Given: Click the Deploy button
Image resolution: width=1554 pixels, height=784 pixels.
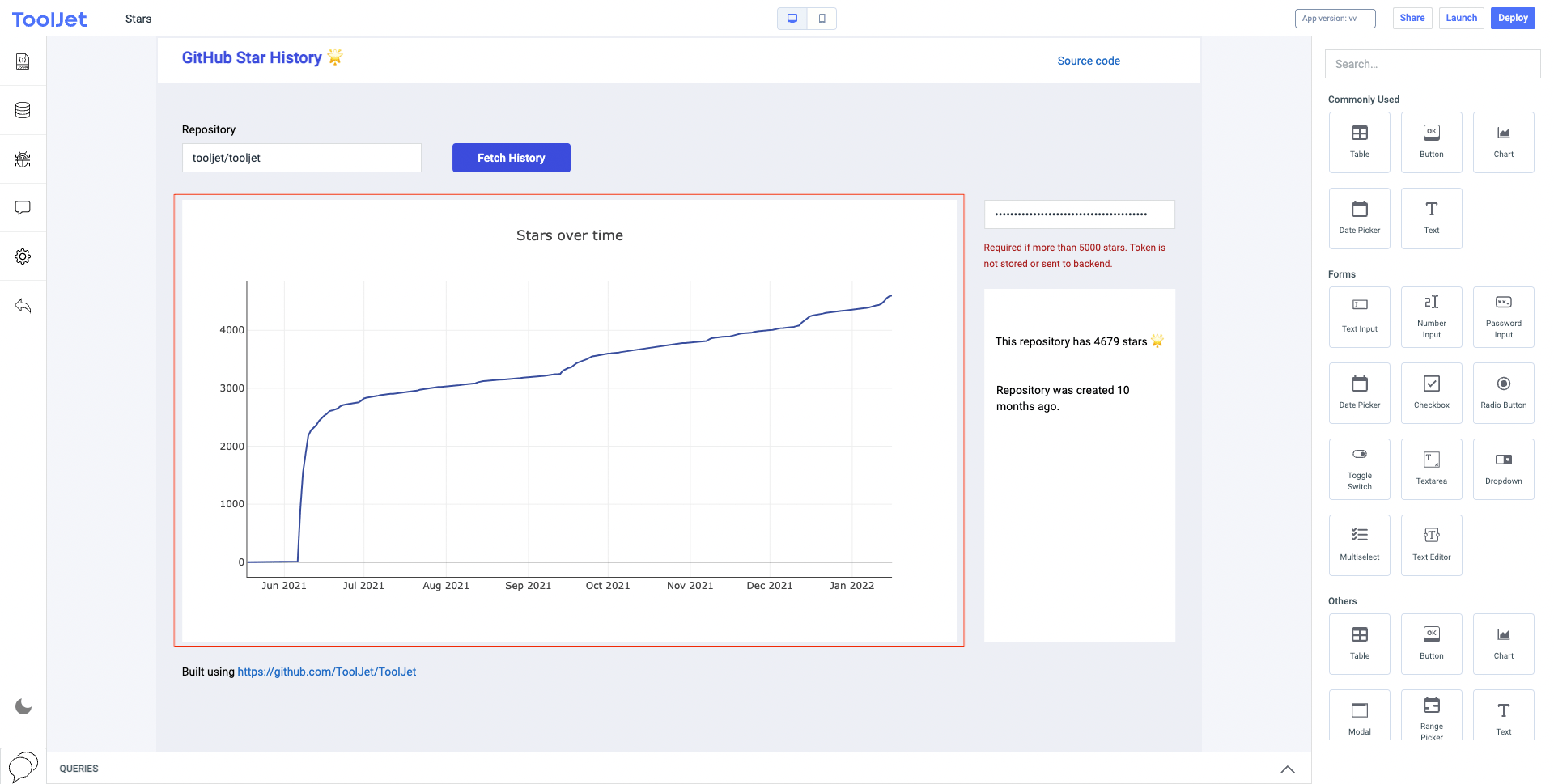Looking at the screenshot, I should 1512,18.
